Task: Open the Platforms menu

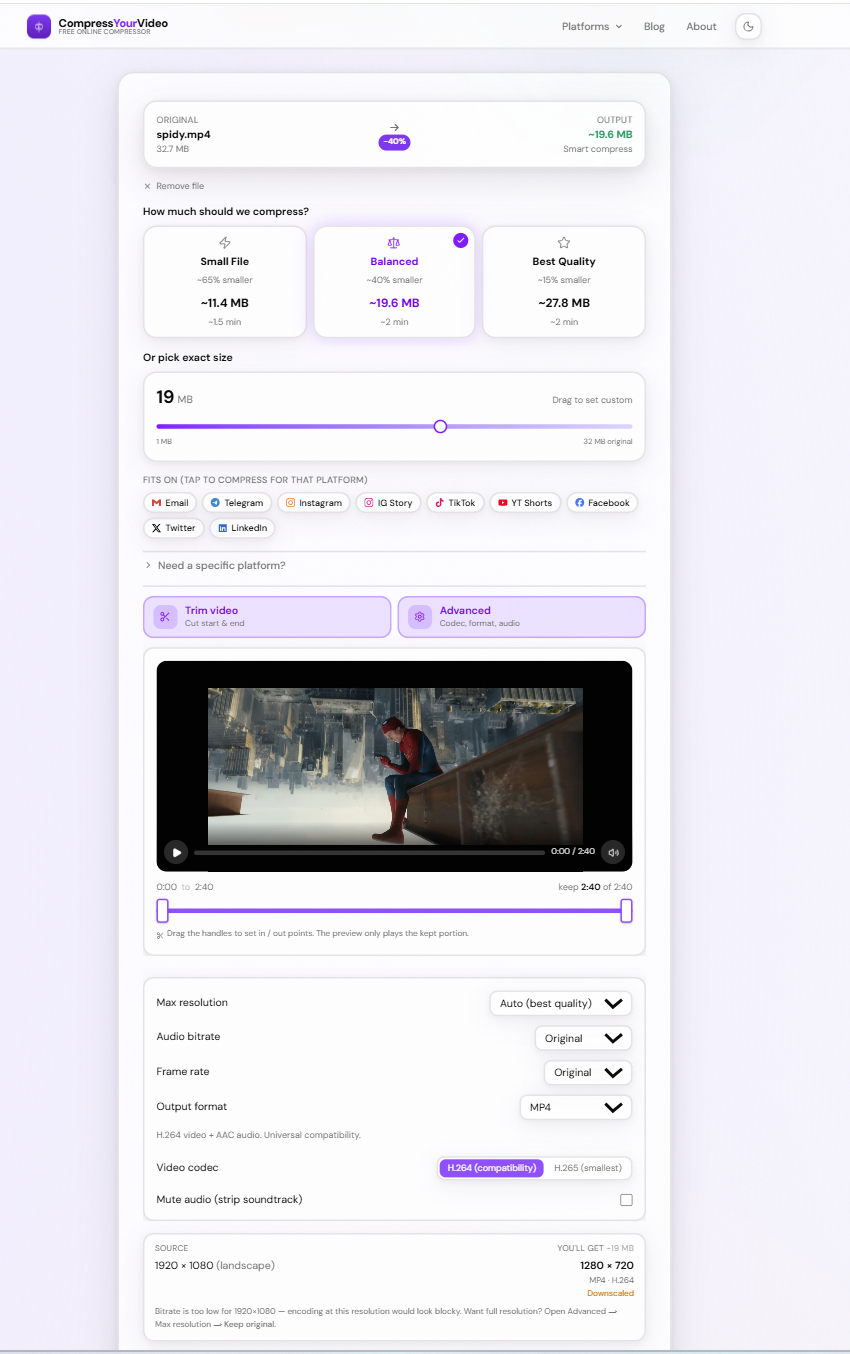Action: coord(590,26)
